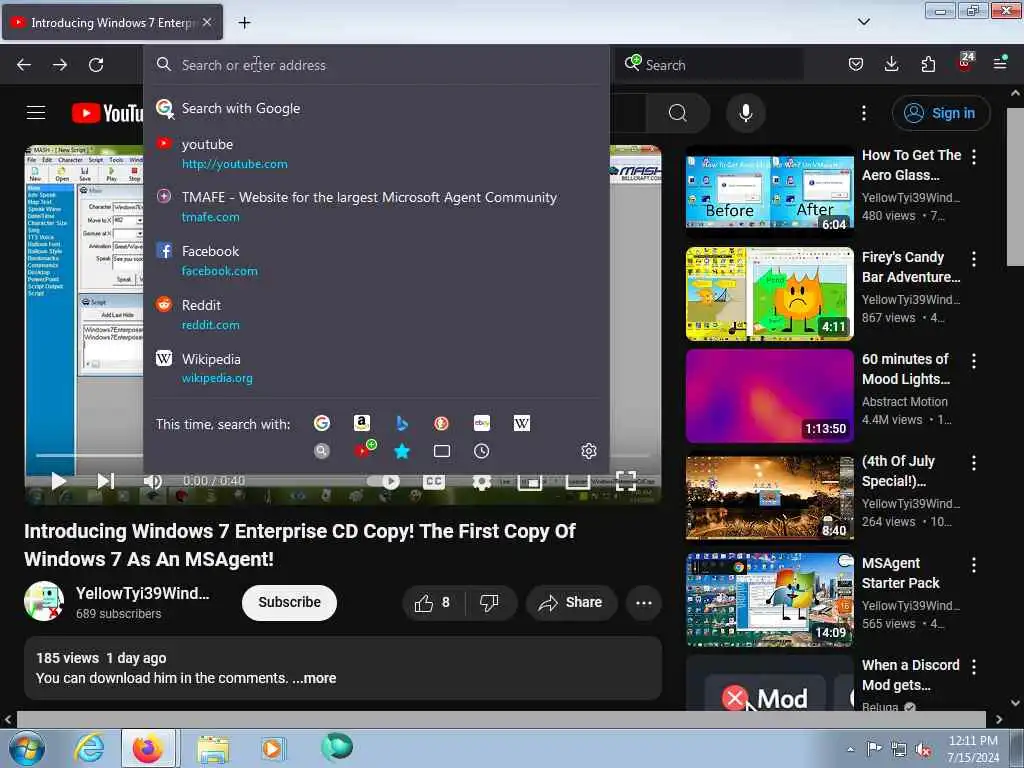Dislike the video
The image size is (1024, 768).
(490, 602)
